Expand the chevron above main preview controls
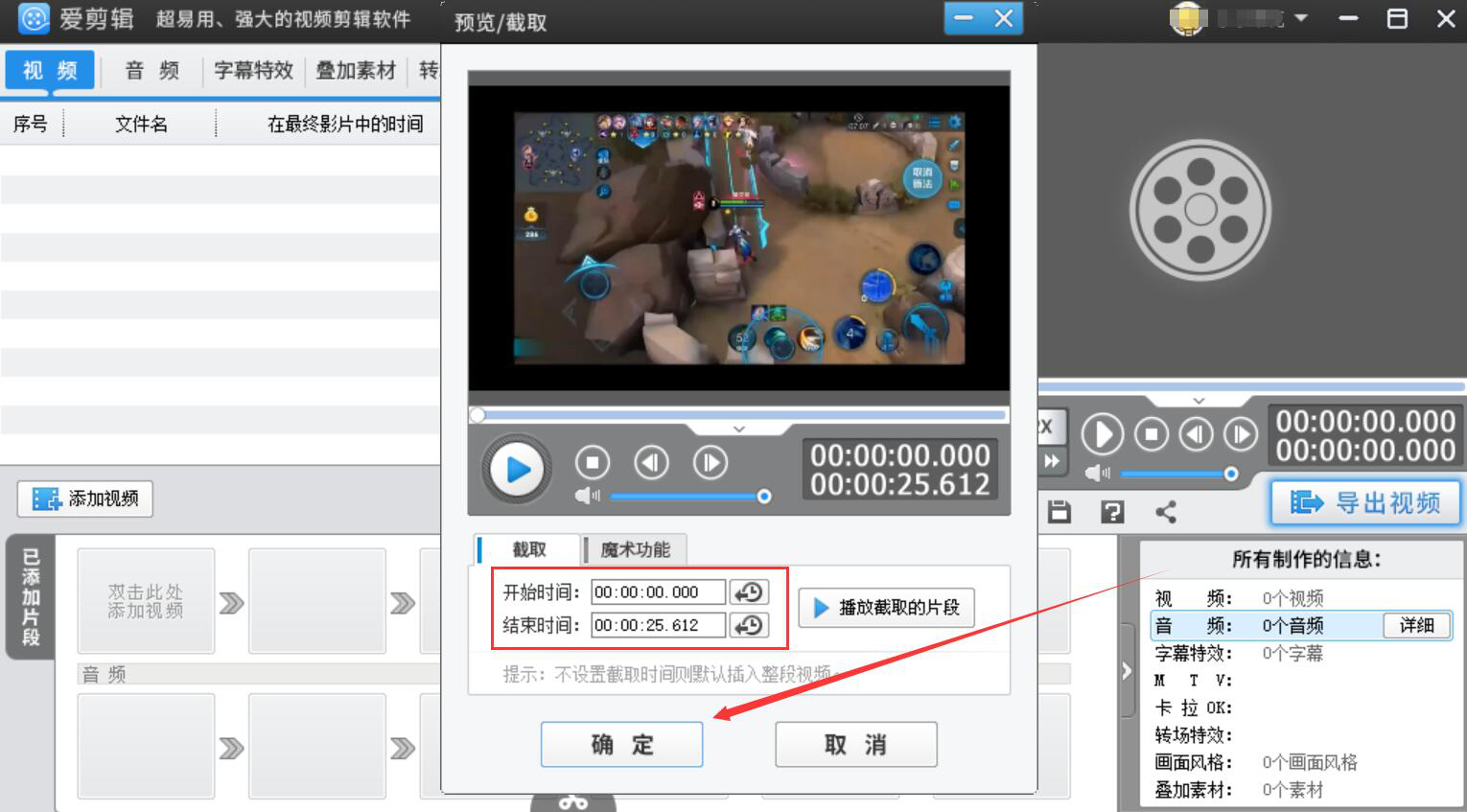The width and height of the screenshot is (1467, 812). coord(1199,401)
